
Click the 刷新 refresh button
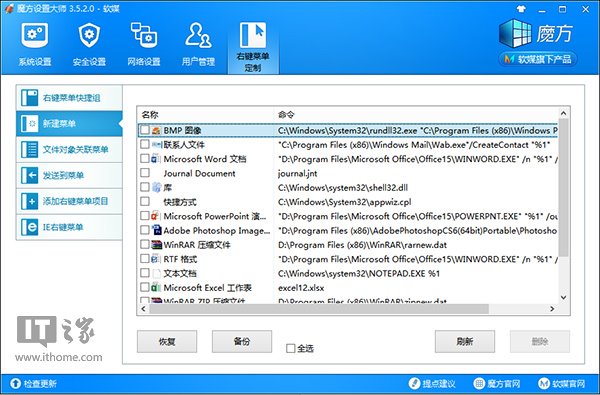click(465, 341)
